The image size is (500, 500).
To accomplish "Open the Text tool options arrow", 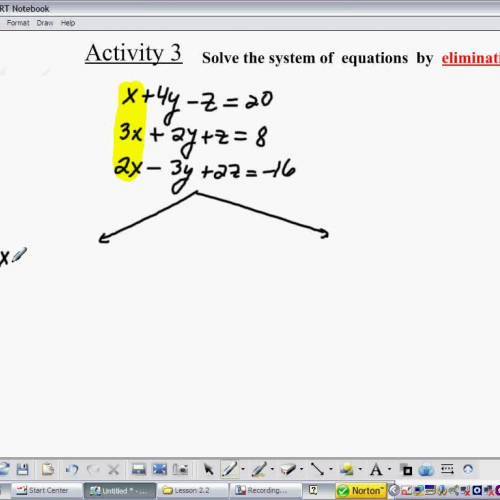I will coord(389,470).
